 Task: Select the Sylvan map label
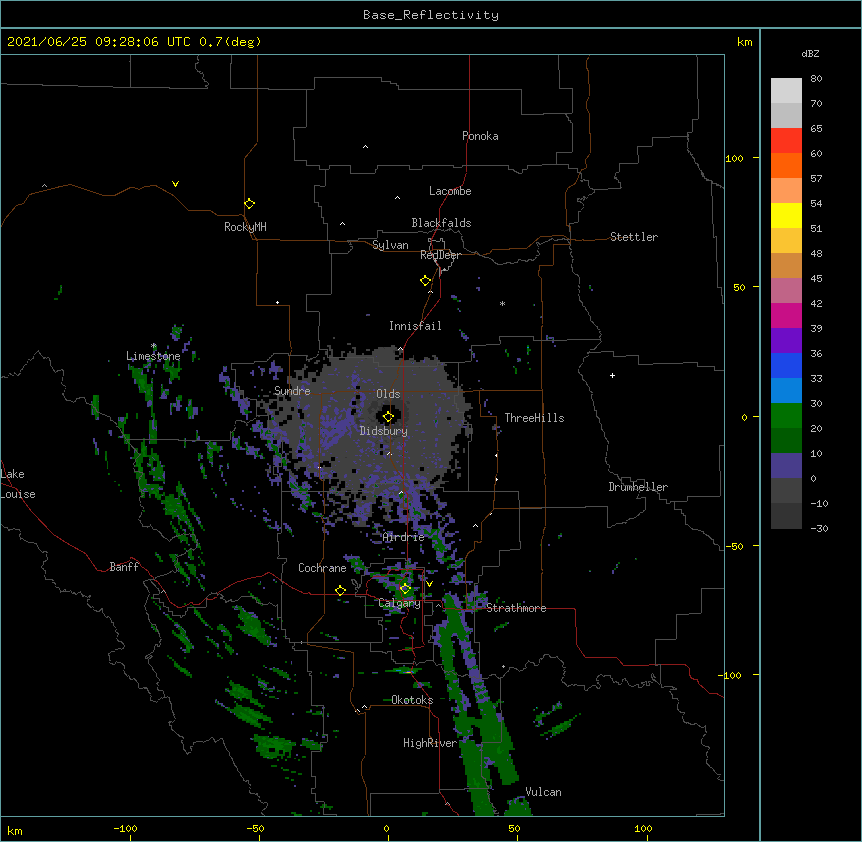click(x=390, y=245)
